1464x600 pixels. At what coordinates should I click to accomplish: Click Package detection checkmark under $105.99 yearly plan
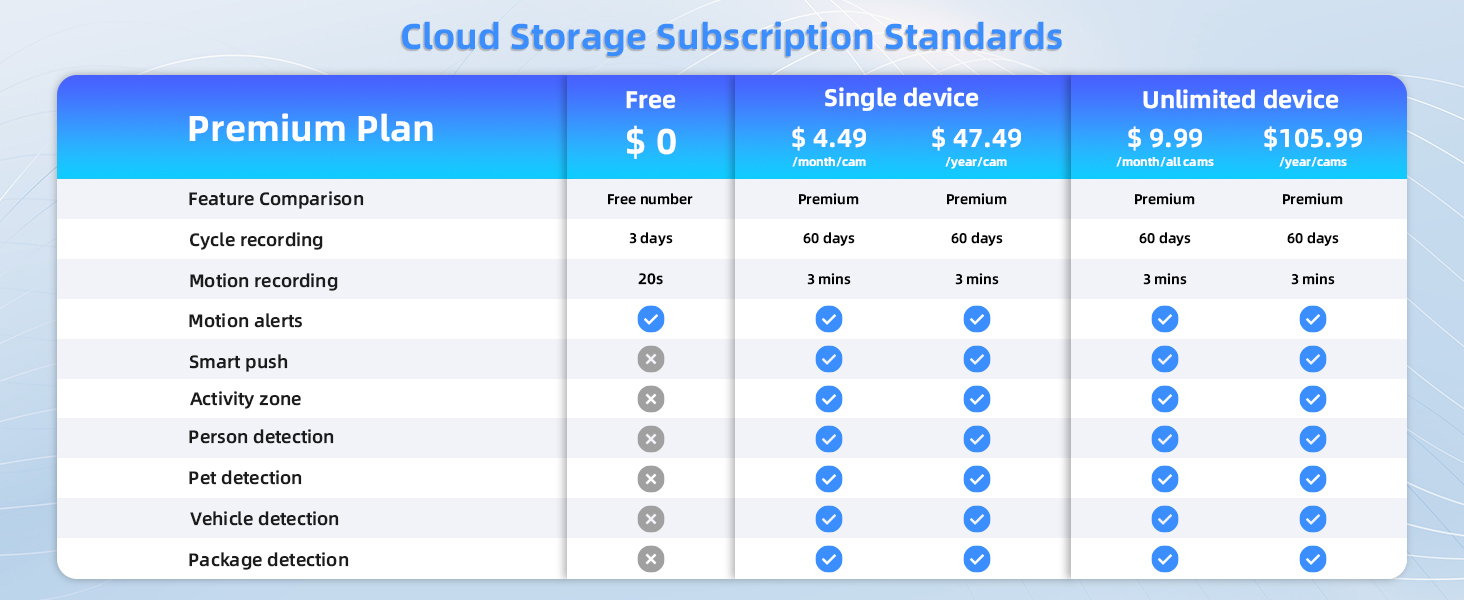click(x=1312, y=559)
